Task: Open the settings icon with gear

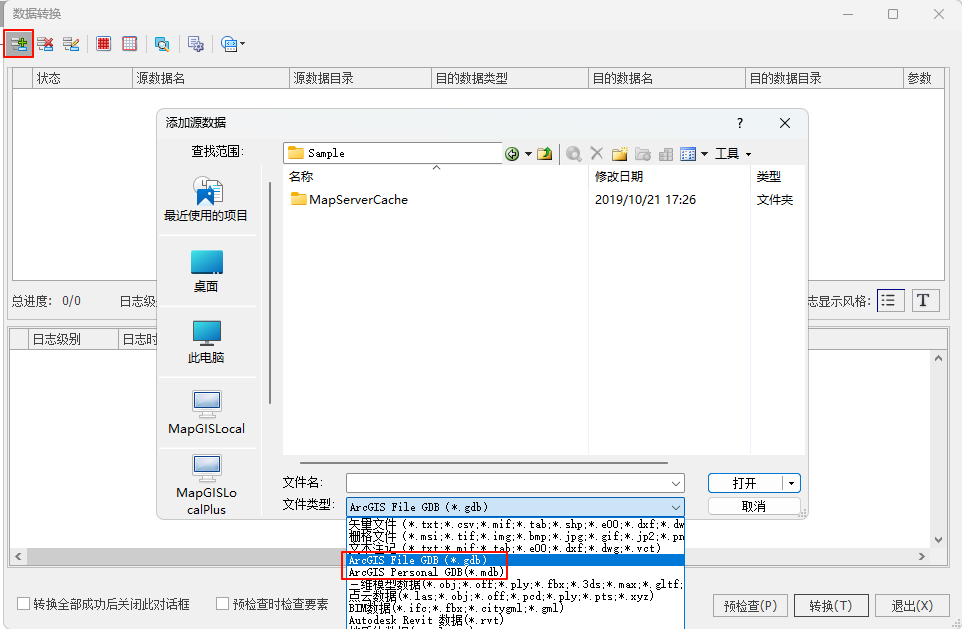Action: pyautogui.click(x=195, y=44)
